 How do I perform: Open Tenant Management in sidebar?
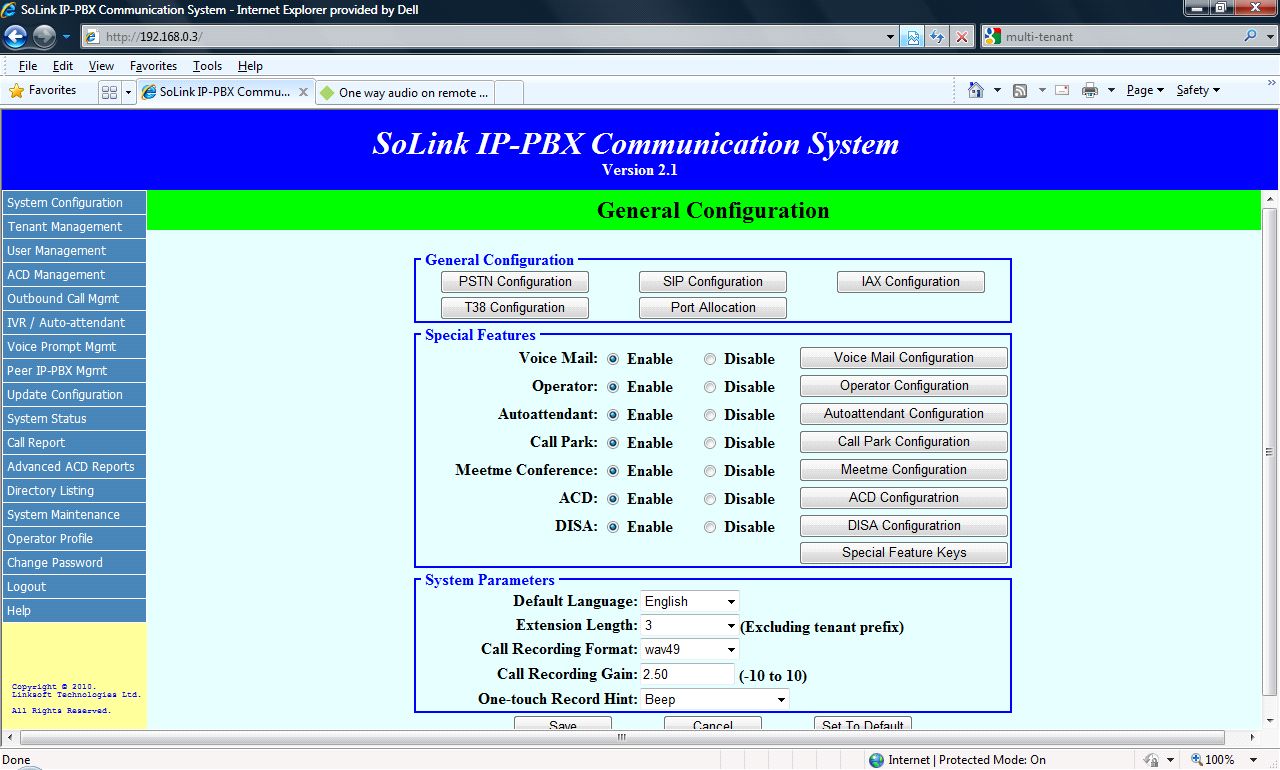click(74, 227)
